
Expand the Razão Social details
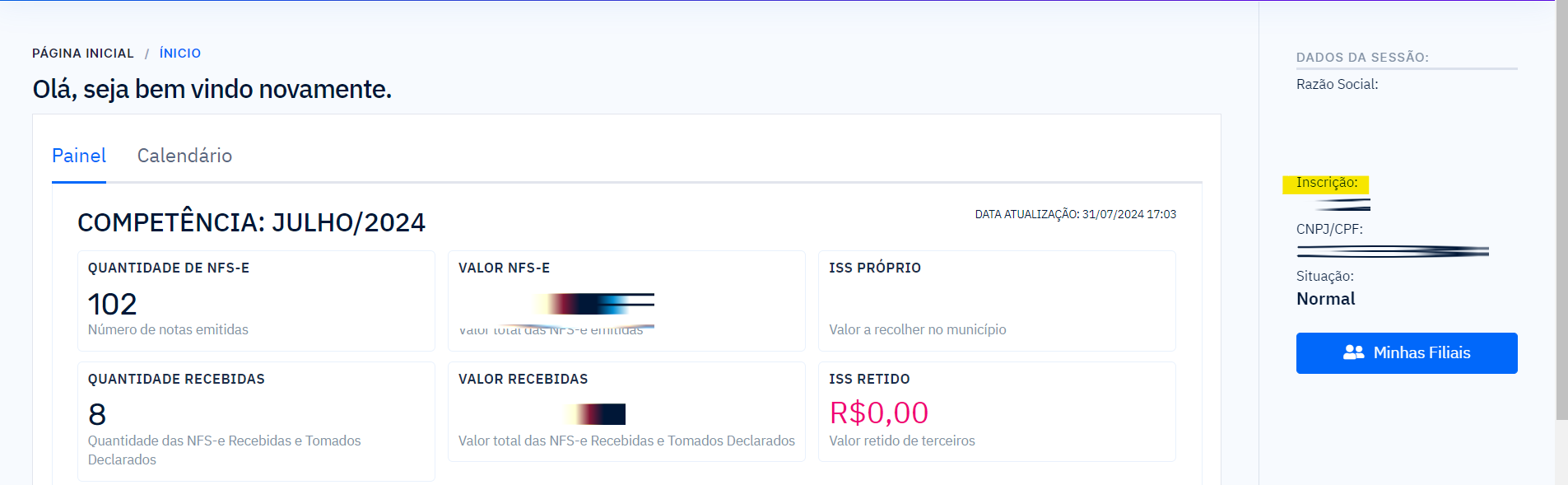click(1335, 83)
